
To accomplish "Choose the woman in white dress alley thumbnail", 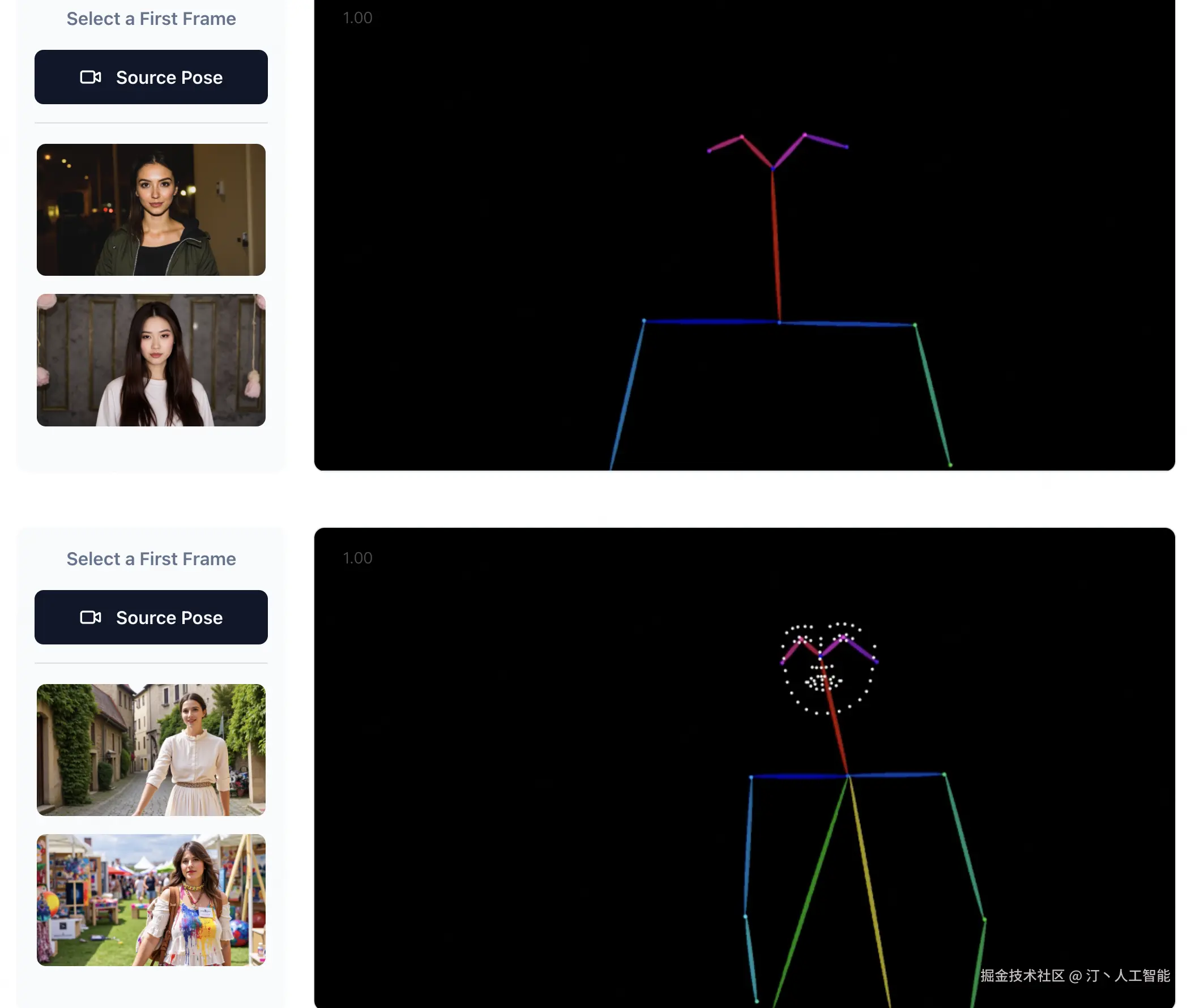I will point(151,750).
